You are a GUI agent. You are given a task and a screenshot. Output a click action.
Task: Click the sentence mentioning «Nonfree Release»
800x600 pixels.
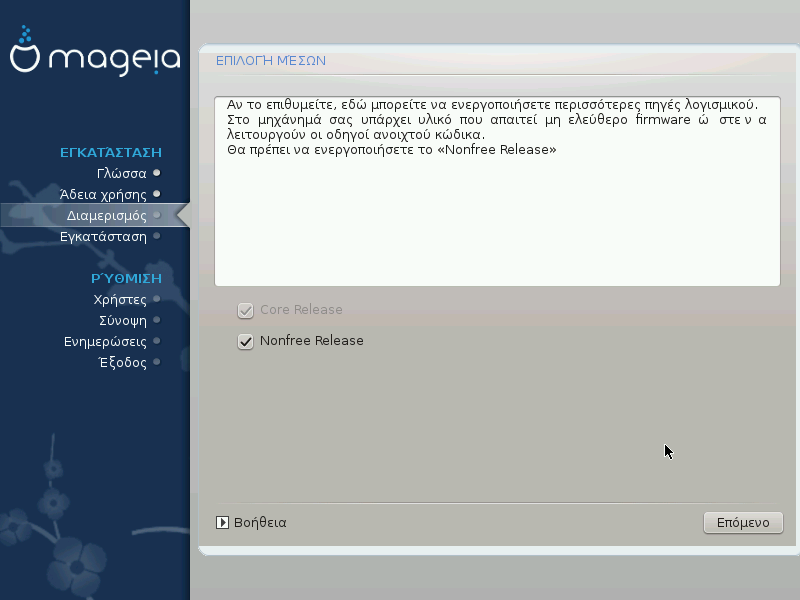click(391, 149)
